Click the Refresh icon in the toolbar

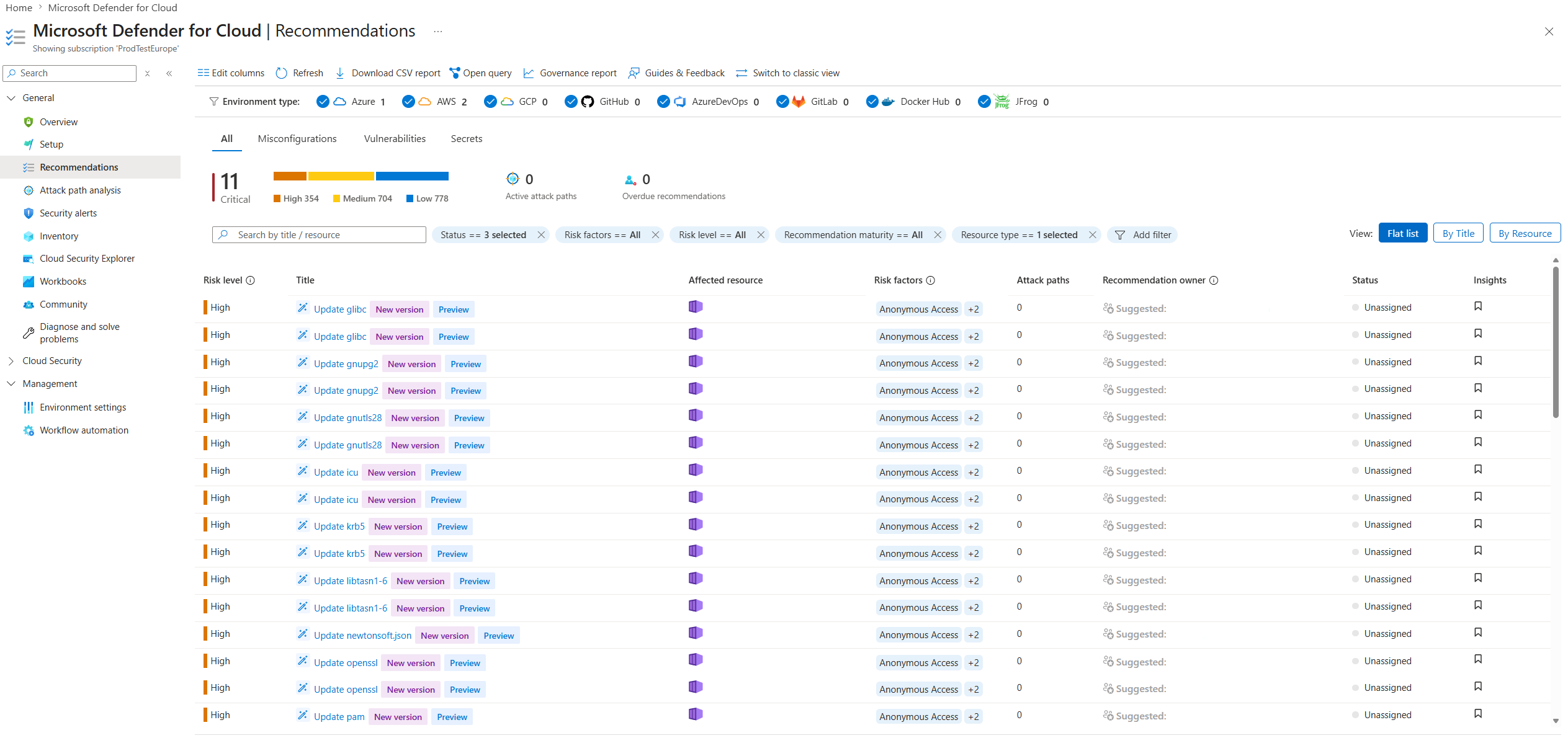point(281,73)
